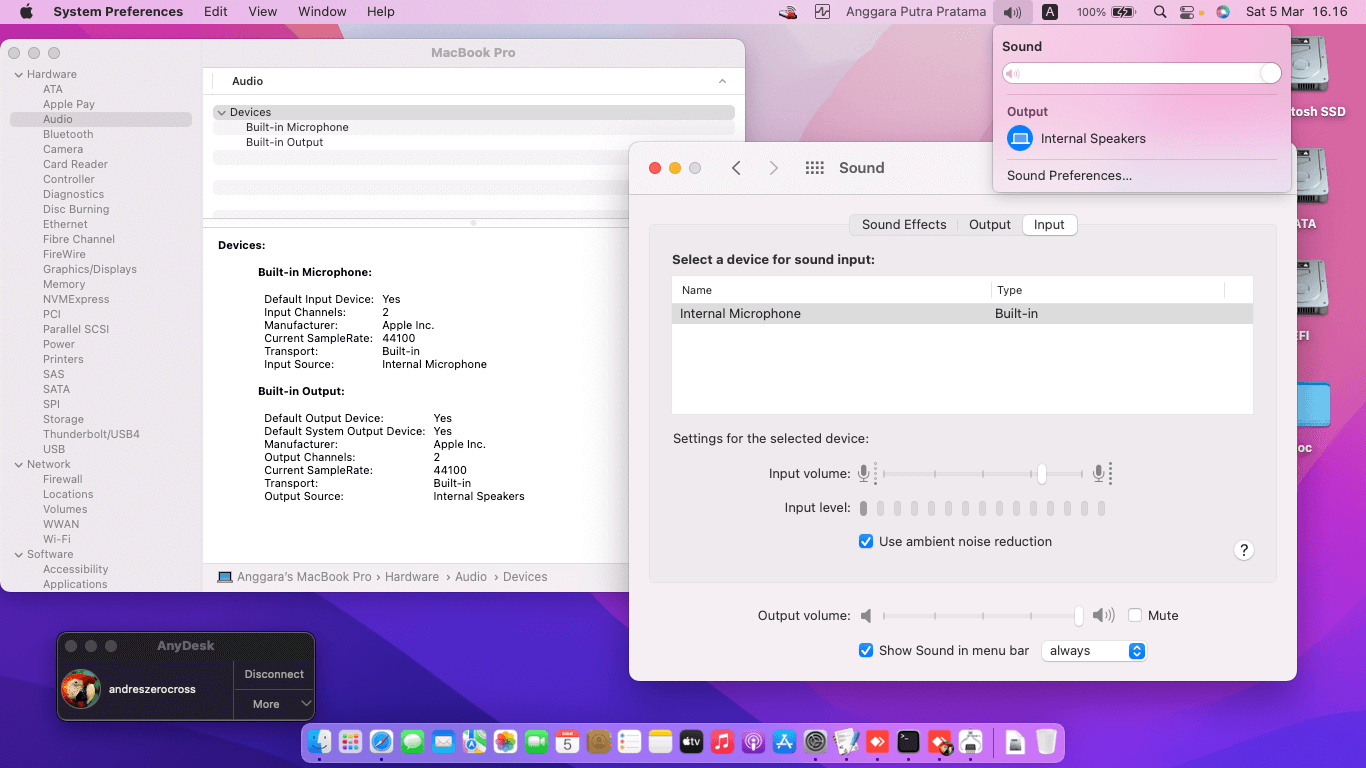Click the battery status icon in menu bar
This screenshot has height=768, width=1366.
point(1124,12)
